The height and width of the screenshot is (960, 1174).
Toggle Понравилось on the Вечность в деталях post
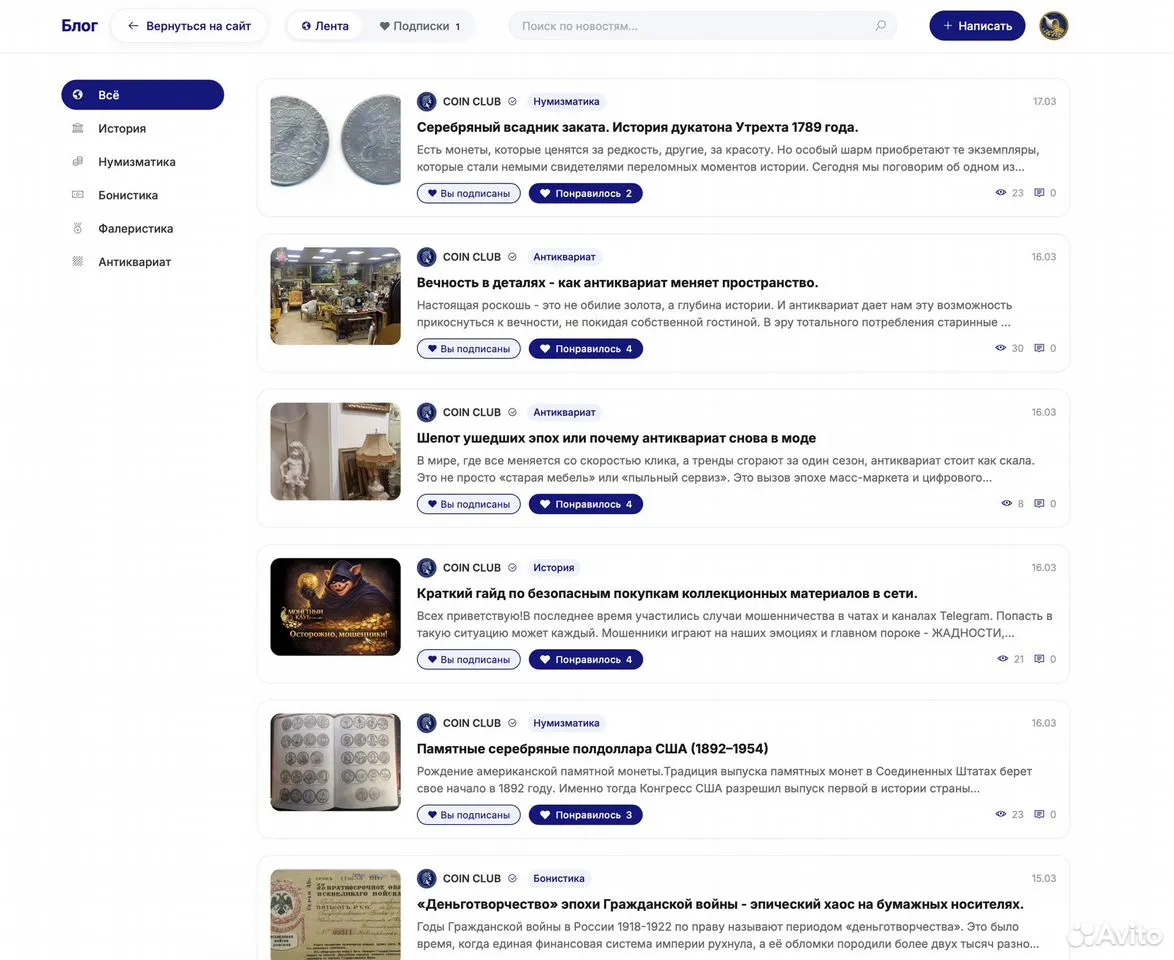pyautogui.click(x=586, y=348)
